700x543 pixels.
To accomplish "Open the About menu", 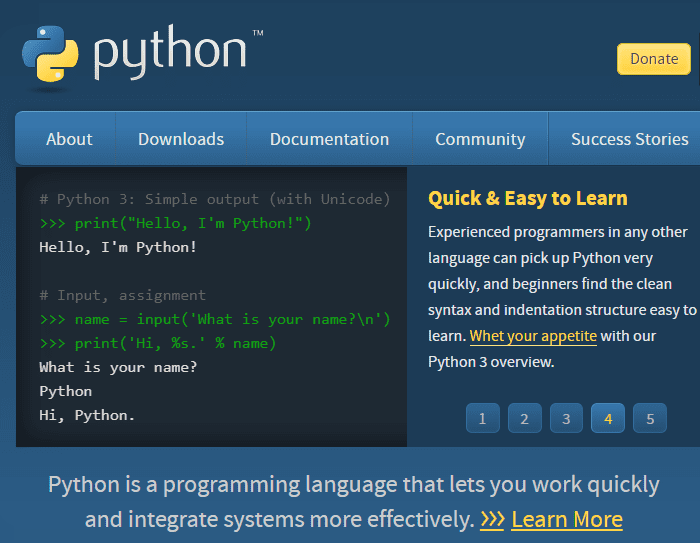I will (x=69, y=139).
